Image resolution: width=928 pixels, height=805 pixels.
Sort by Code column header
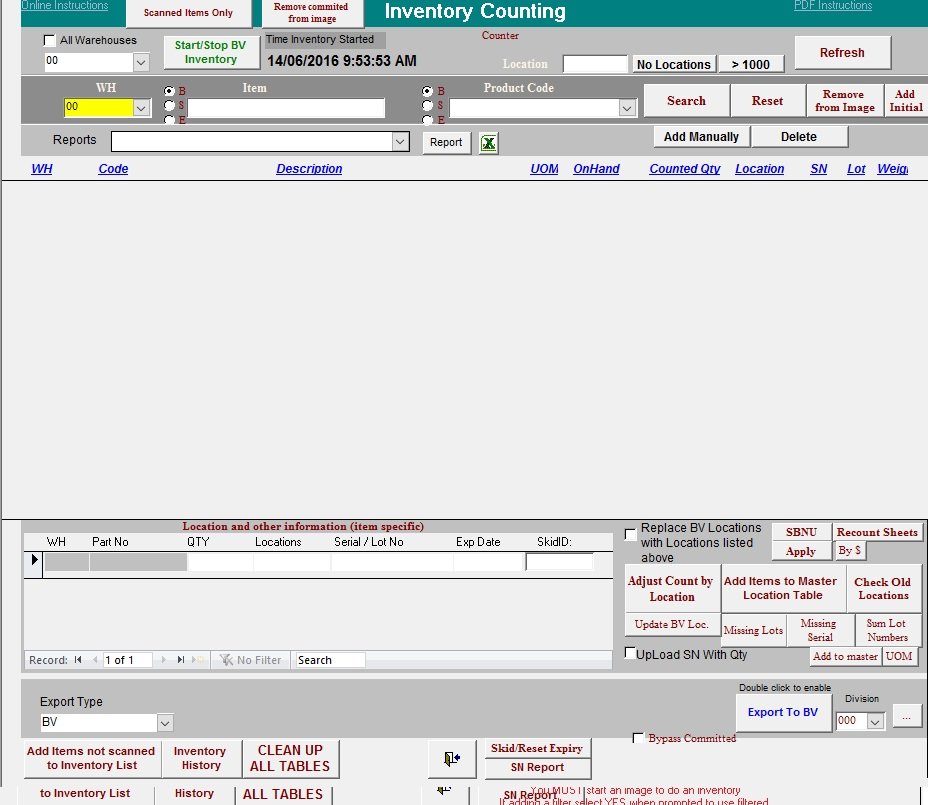(x=113, y=169)
